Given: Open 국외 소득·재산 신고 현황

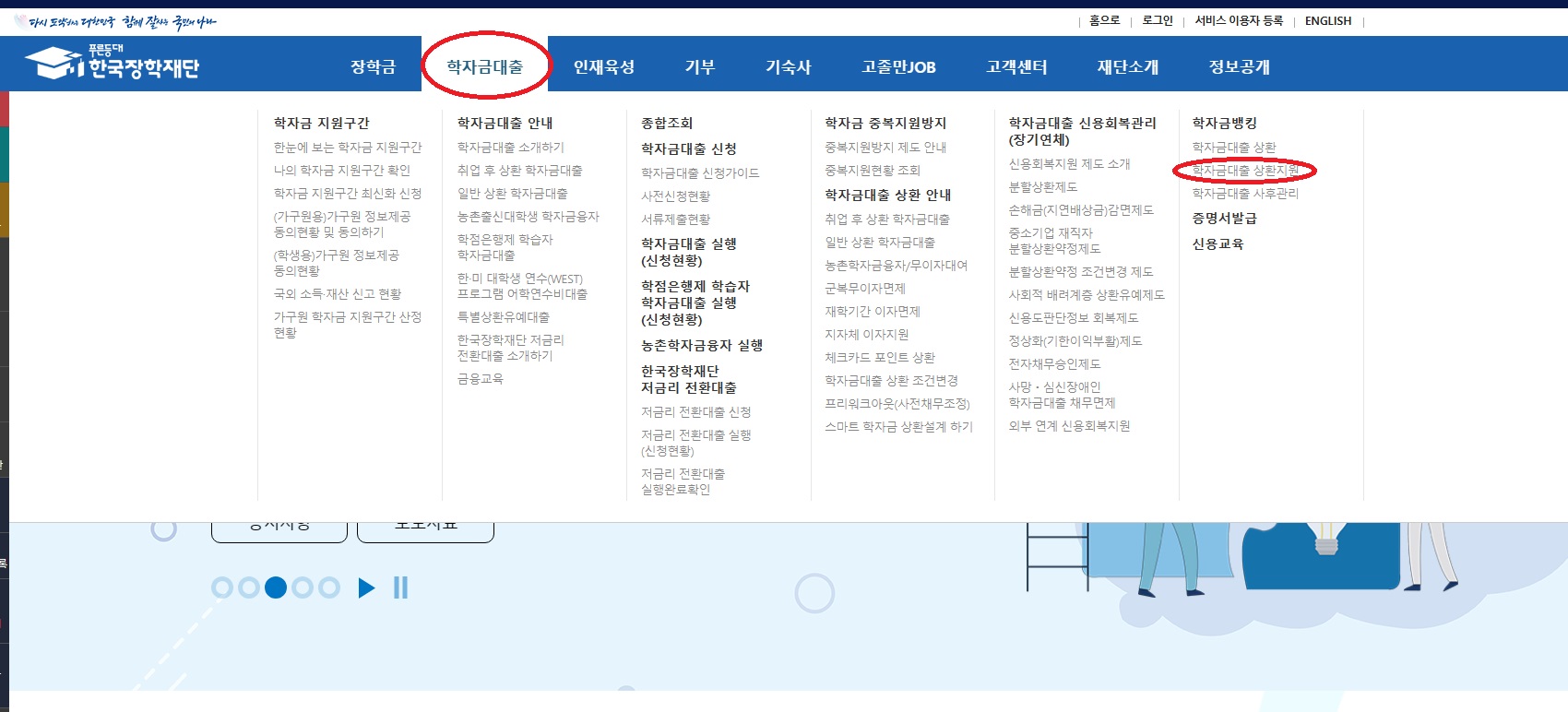Looking at the screenshot, I should [337, 293].
